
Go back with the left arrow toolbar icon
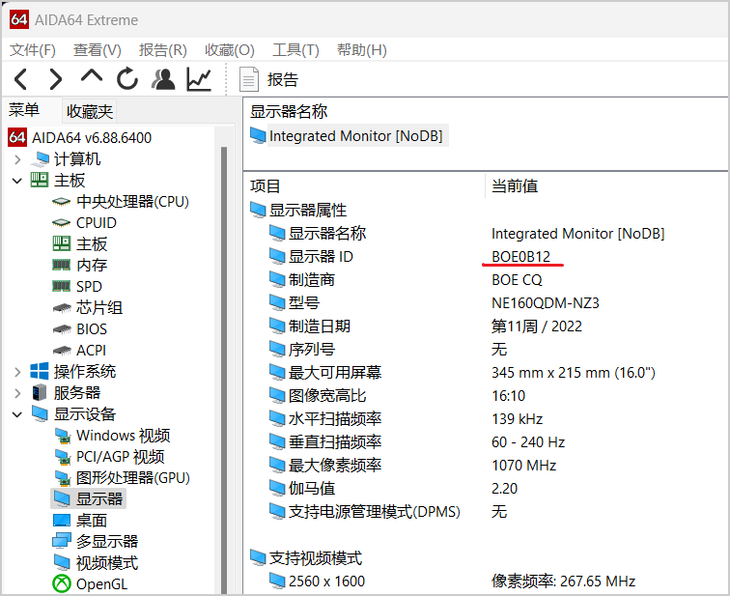point(21,79)
